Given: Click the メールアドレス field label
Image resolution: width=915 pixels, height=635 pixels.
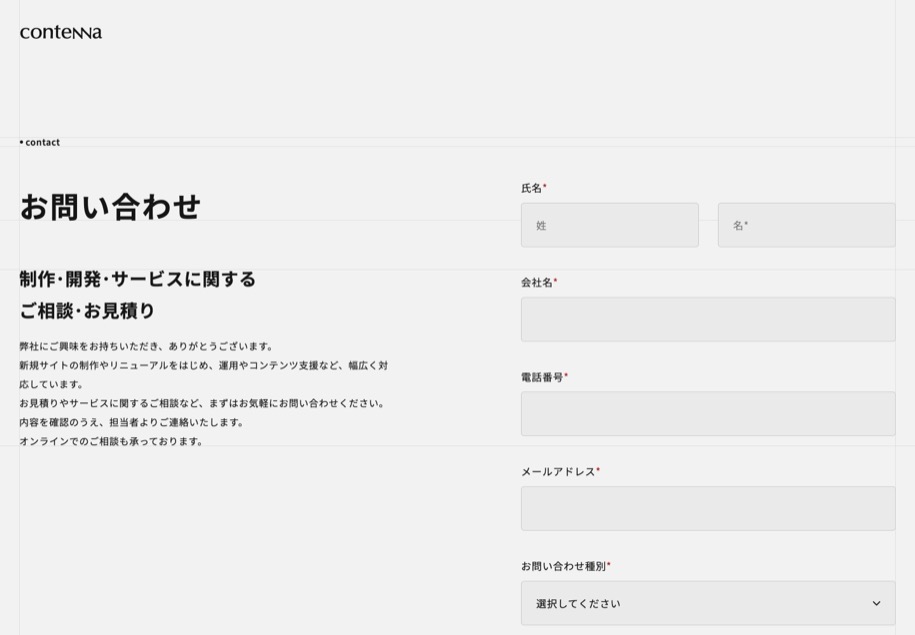Looking at the screenshot, I should [x=560, y=472].
